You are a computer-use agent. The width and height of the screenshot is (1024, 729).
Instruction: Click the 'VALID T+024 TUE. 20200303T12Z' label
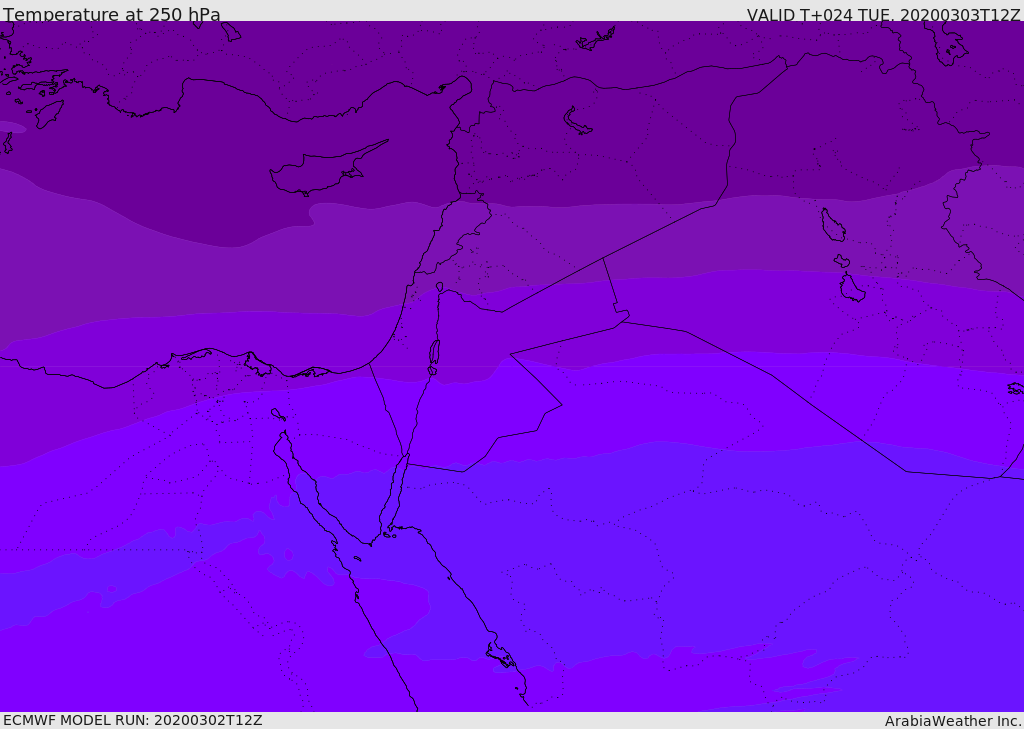click(x=884, y=15)
